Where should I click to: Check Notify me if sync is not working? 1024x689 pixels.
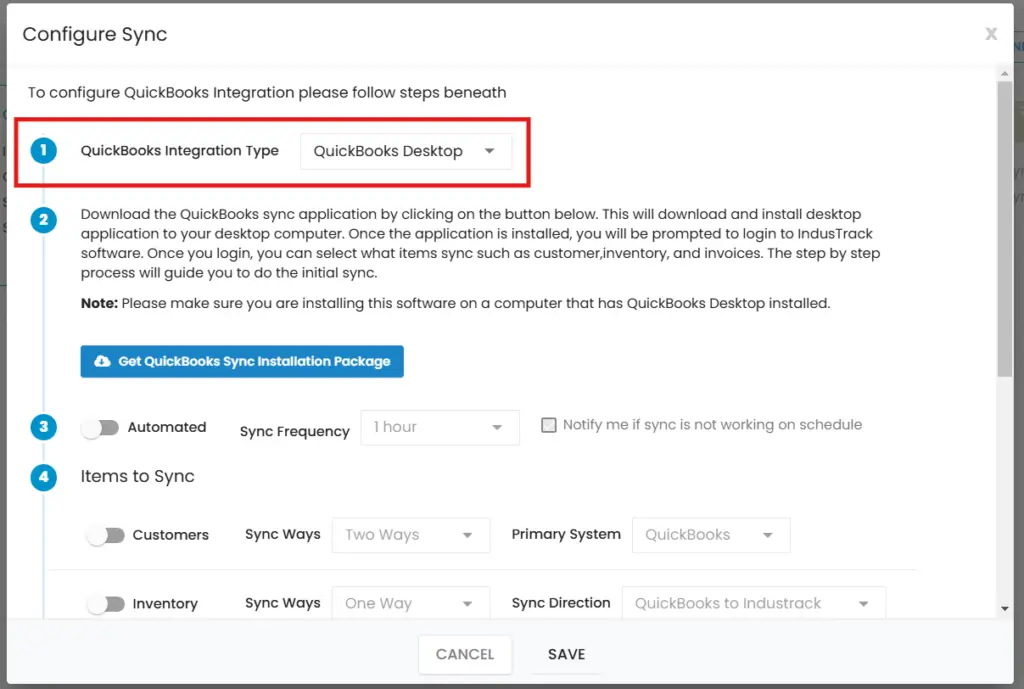click(x=549, y=425)
